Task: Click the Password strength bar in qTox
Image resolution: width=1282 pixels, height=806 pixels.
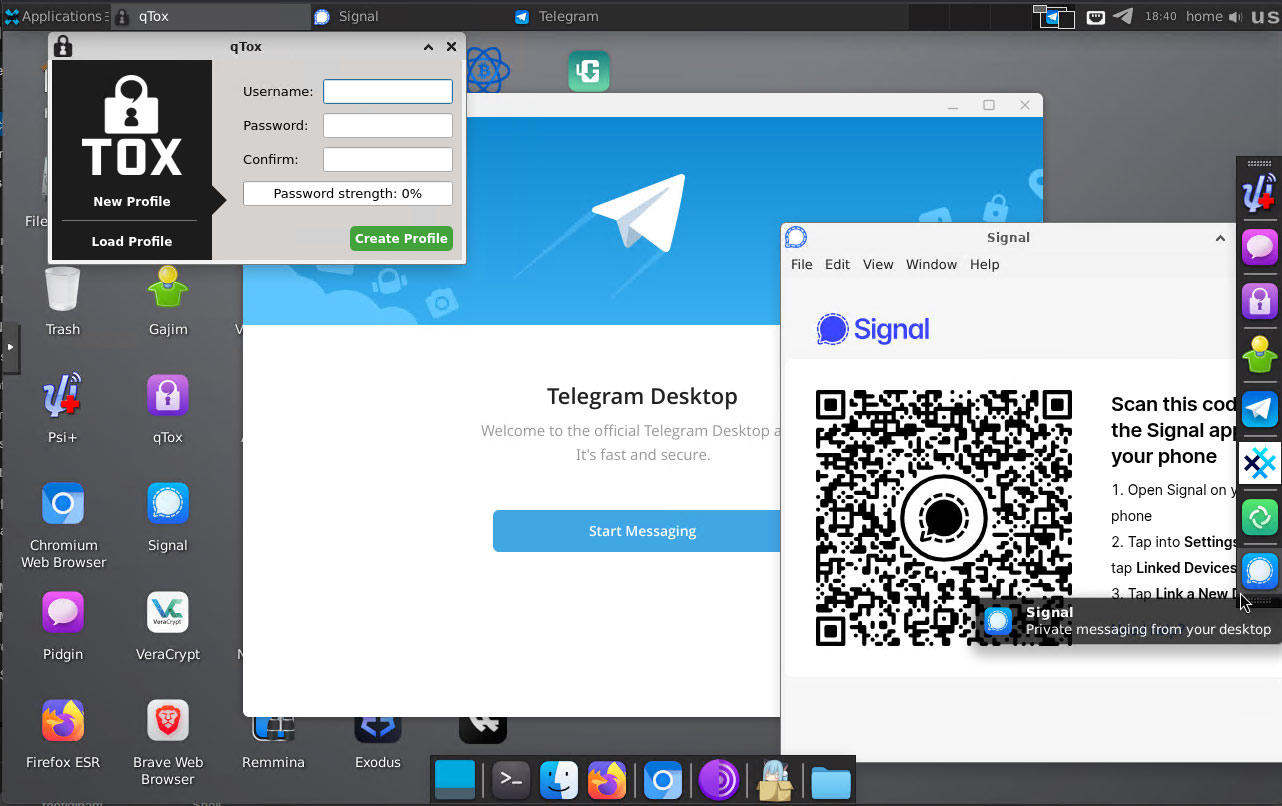Action: pos(348,193)
